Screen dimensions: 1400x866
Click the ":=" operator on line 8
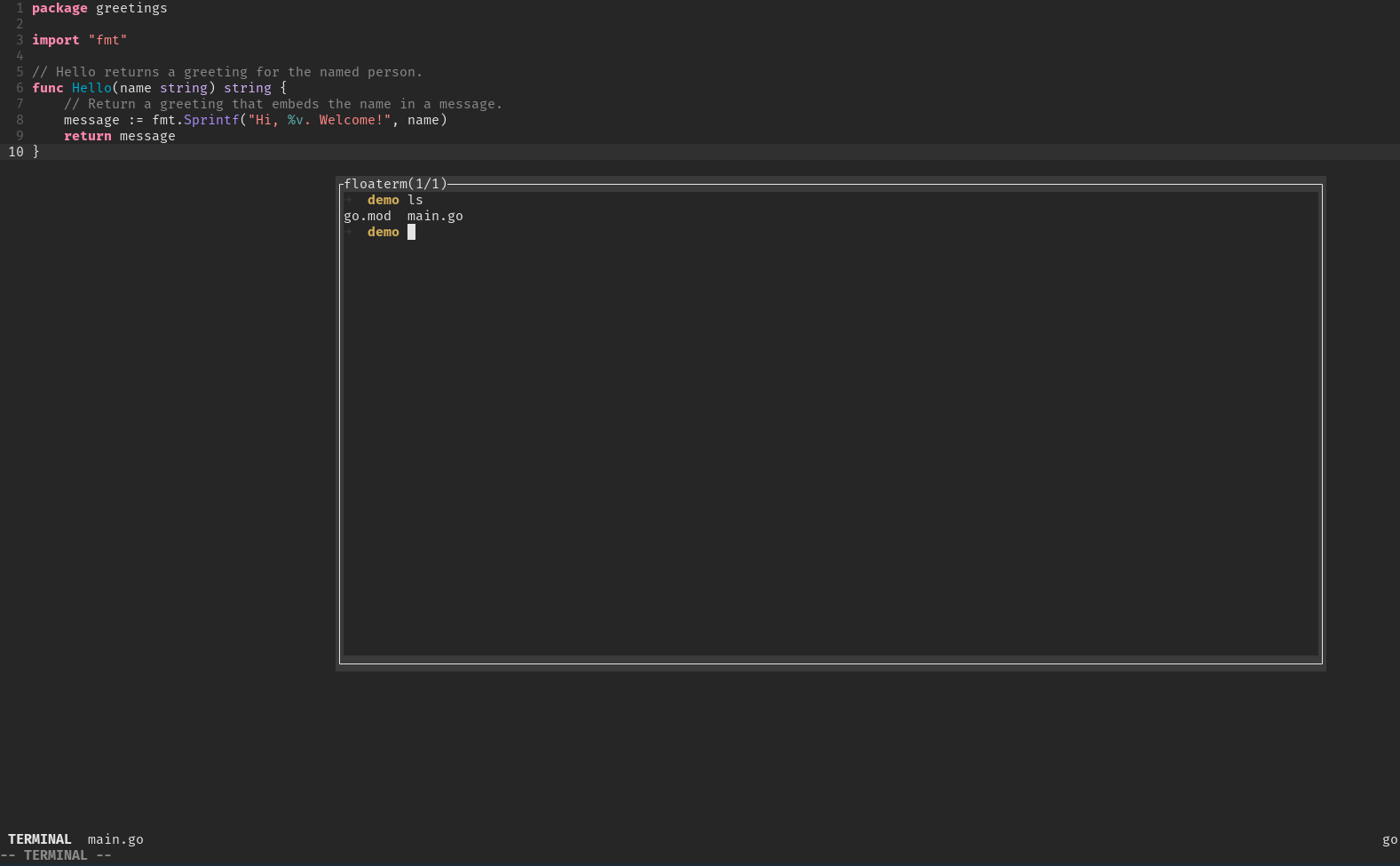[x=136, y=120]
